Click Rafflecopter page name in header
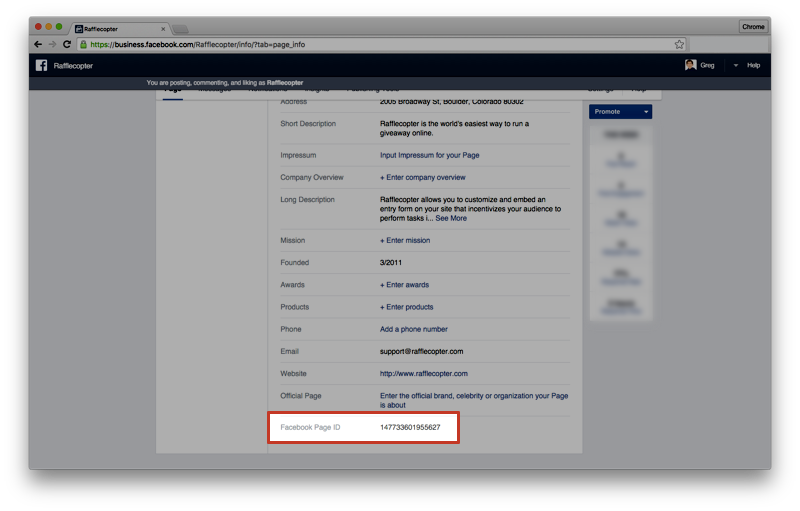The width and height of the screenshot is (800, 511). pyautogui.click(x=73, y=66)
